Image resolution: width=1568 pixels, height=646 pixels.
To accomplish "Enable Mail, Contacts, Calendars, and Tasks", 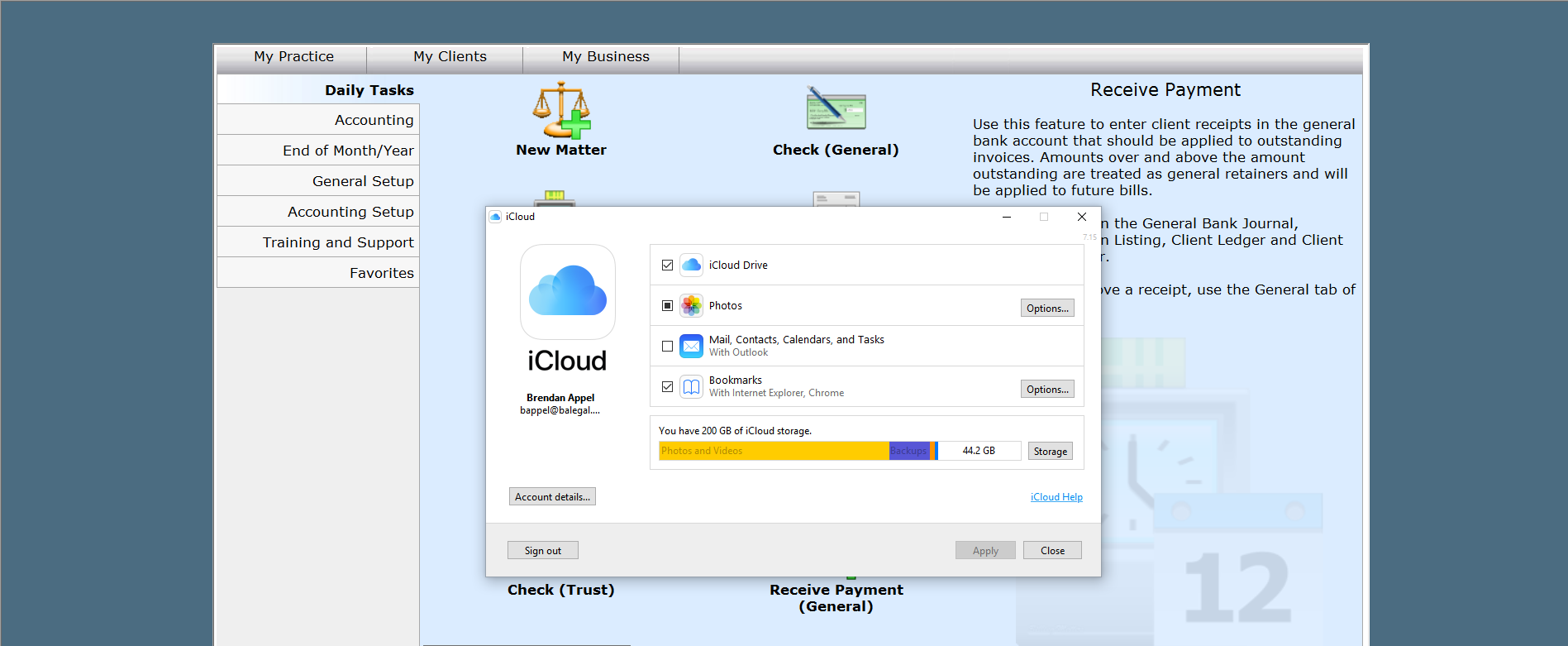I will click(667, 347).
